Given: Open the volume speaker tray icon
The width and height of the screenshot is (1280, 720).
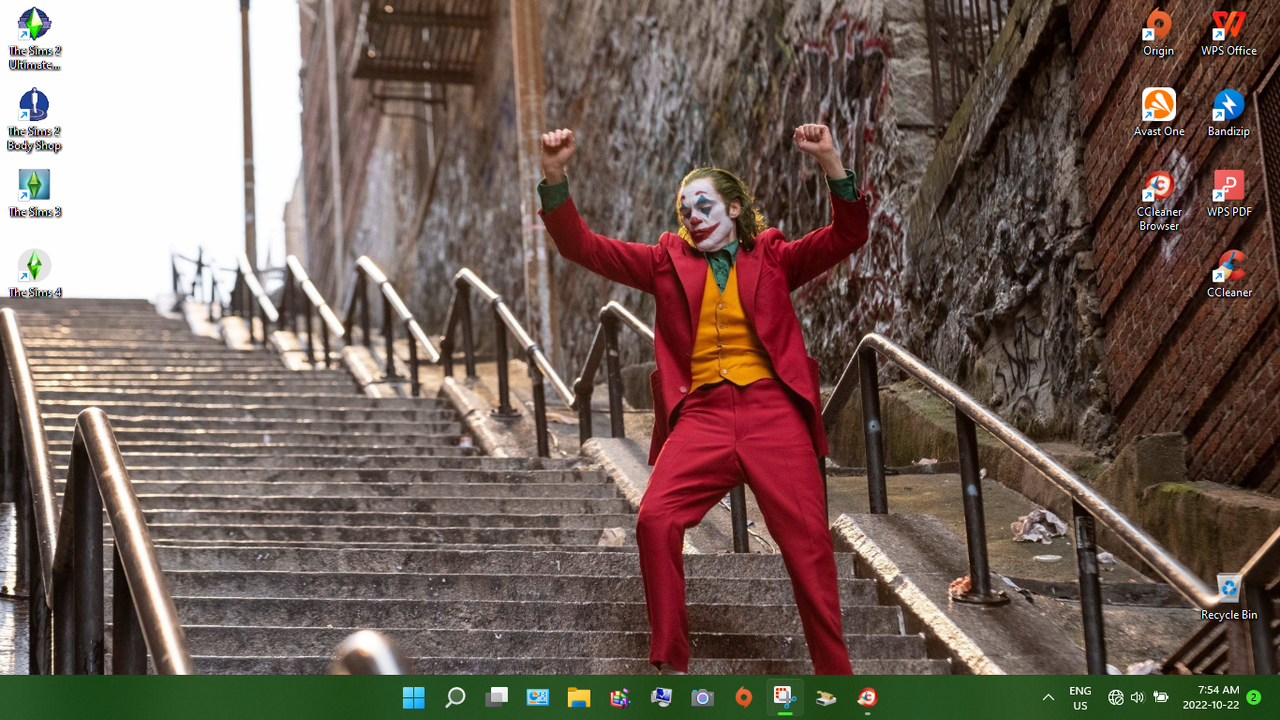Looking at the screenshot, I should pos(1137,697).
